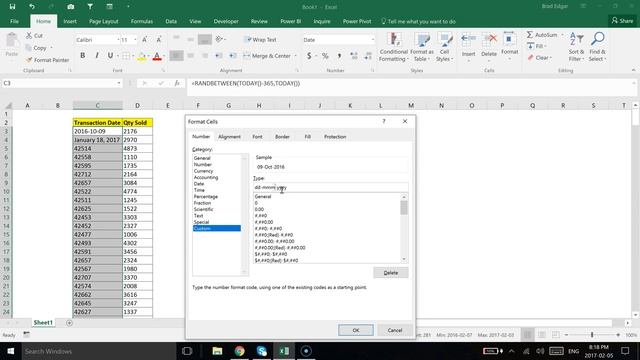Switch to the Insert ribbon tab
Screen dimensions: 640x360
pos(70,21)
